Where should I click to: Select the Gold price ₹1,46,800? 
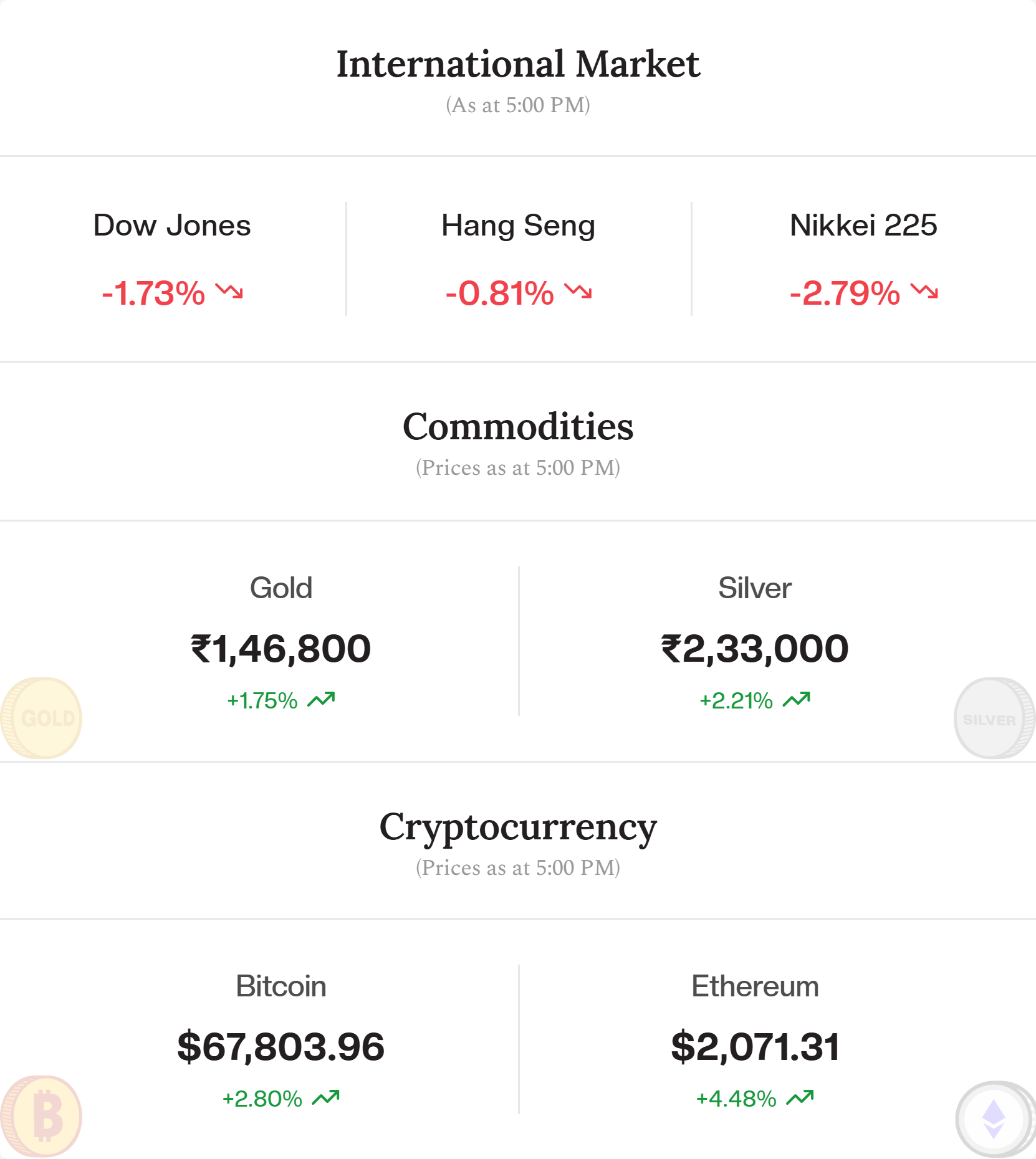click(281, 649)
